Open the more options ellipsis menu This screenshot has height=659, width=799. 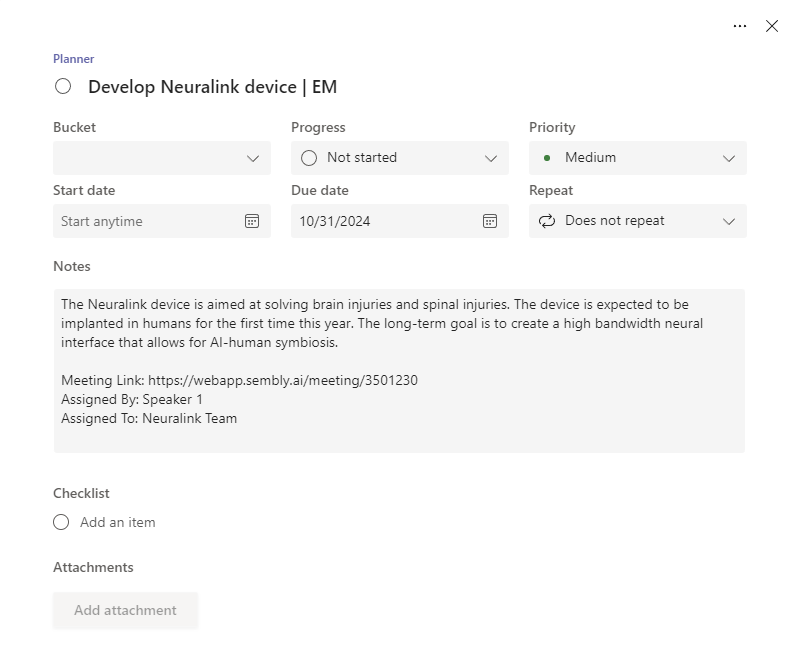pos(739,26)
